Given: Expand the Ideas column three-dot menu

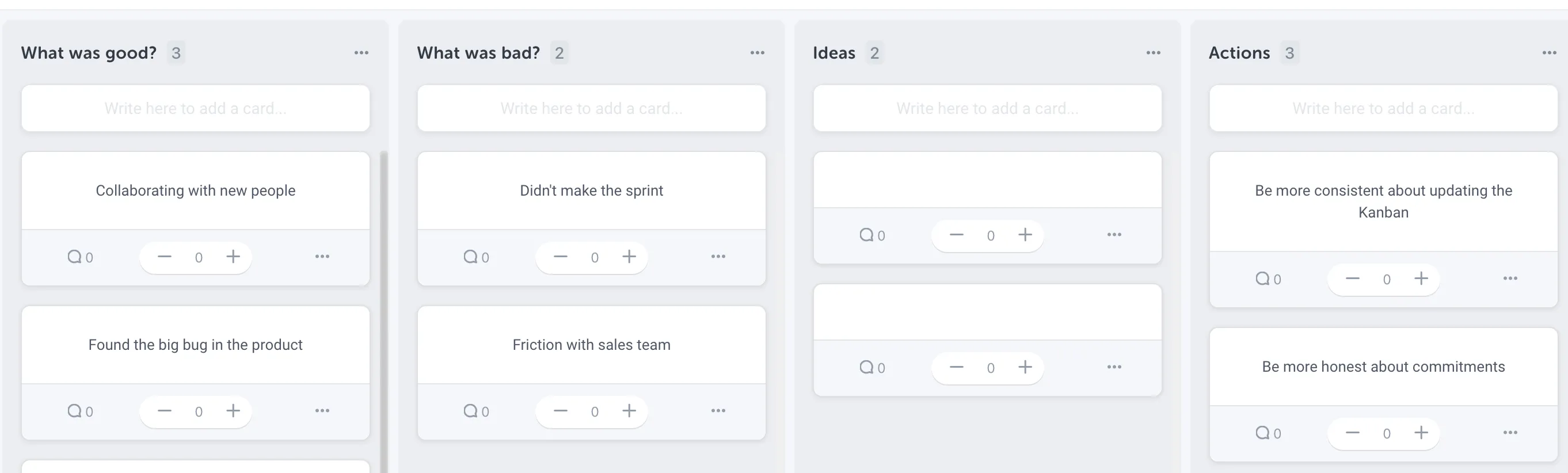Looking at the screenshot, I should tap(1153, 53).
